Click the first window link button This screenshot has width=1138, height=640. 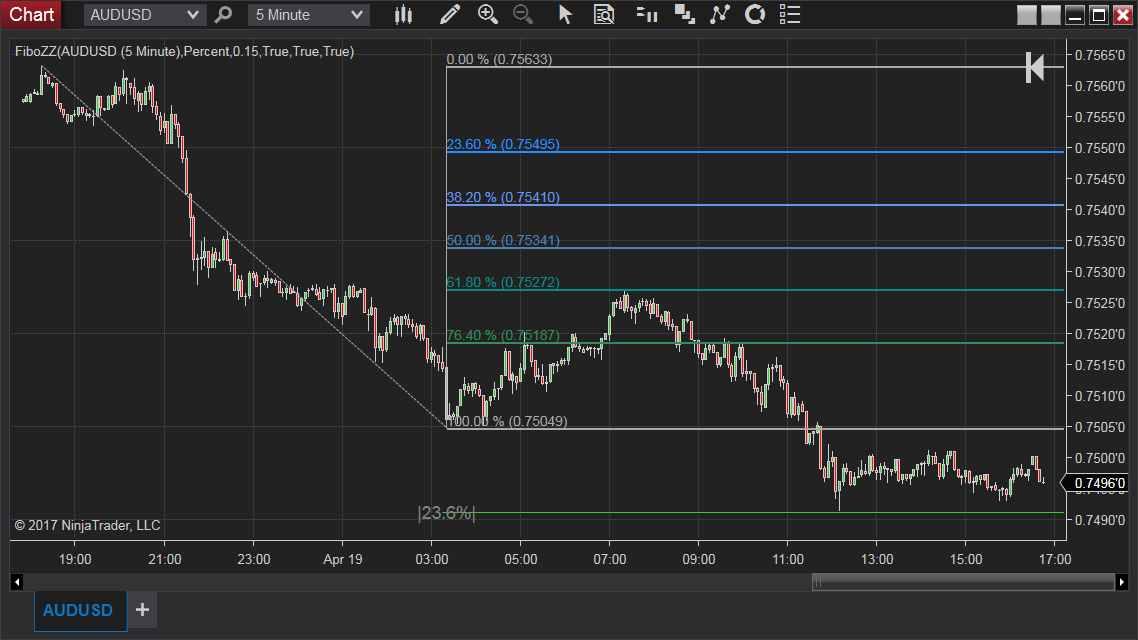click(1026, 15)
